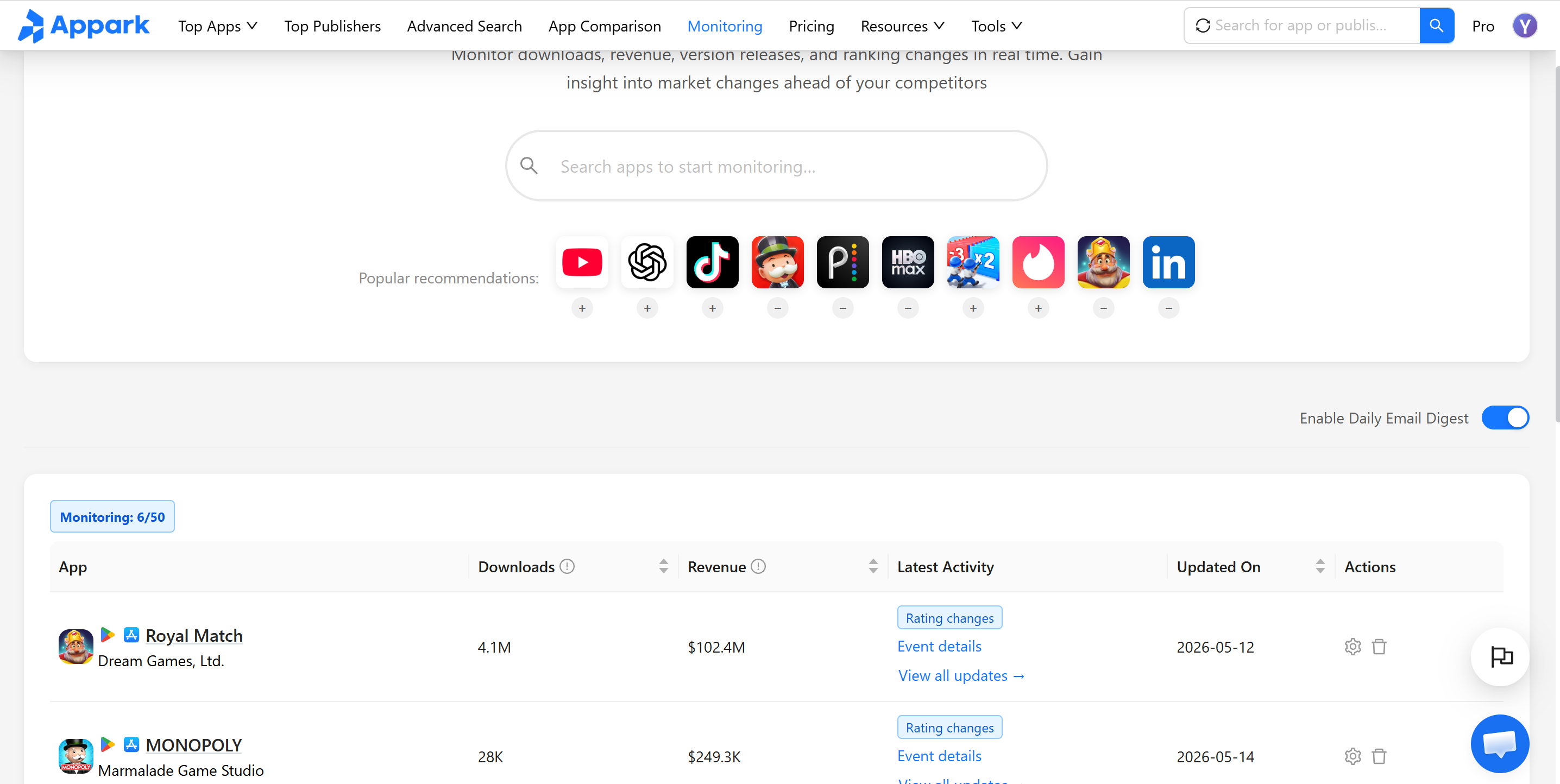Image resolution: width=1560 pixels, height=784 pixels.
Task: Click the HBO Max app icon
Action: 908,262
